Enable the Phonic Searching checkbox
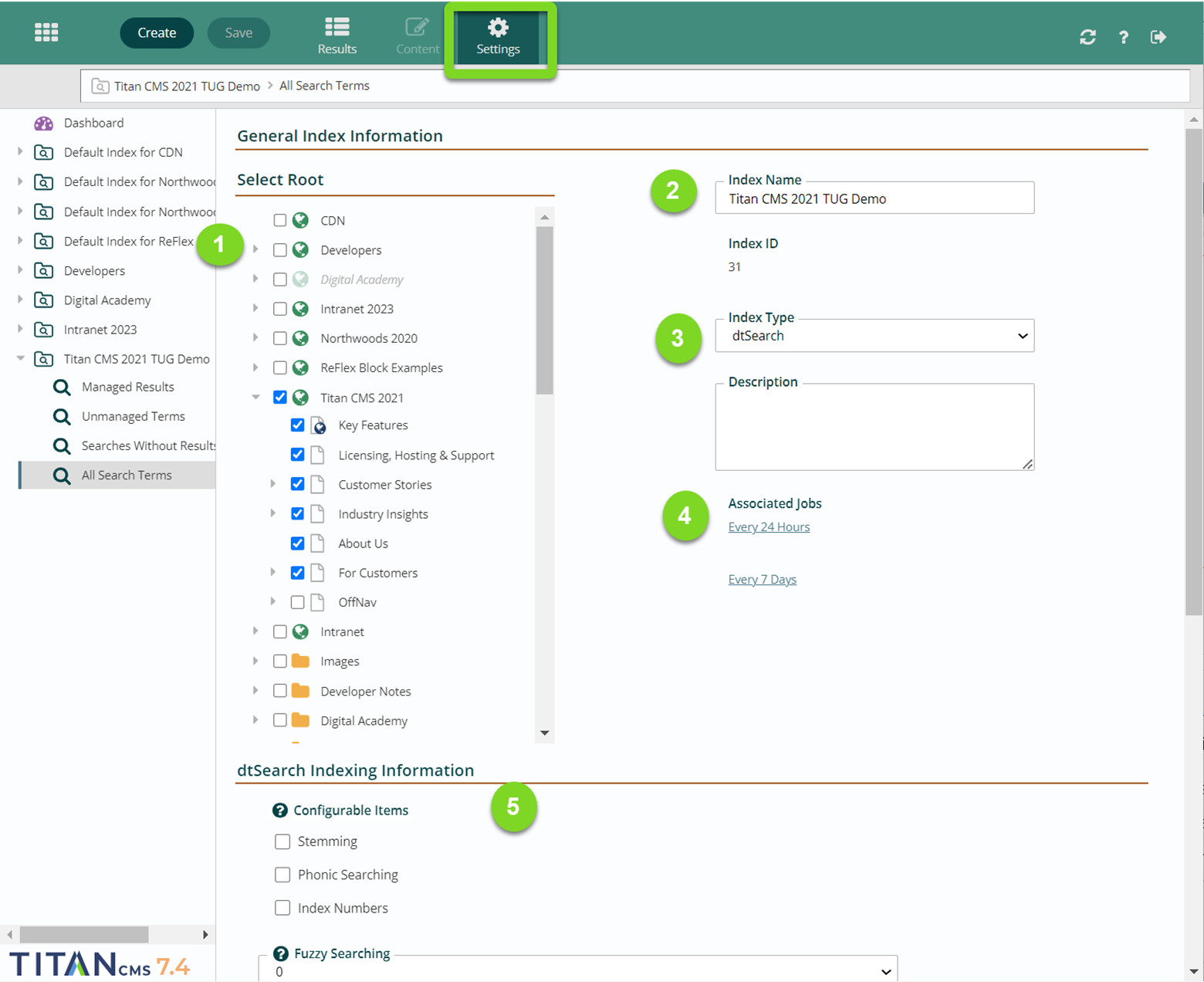This screenshot has height=982, width=1204. coord(282,875)
